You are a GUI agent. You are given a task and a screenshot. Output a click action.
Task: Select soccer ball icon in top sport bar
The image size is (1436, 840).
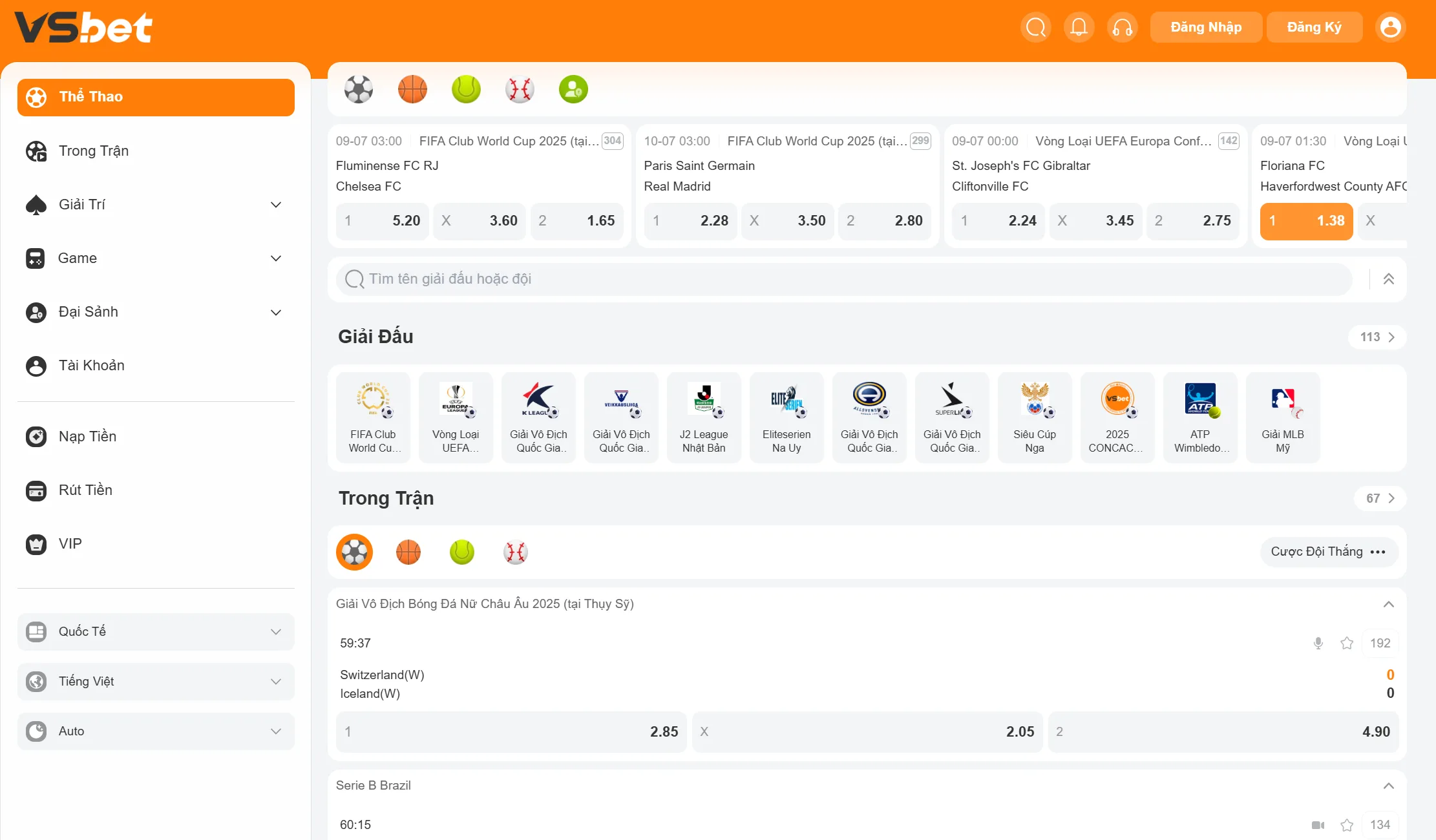[x=359, y=89]
